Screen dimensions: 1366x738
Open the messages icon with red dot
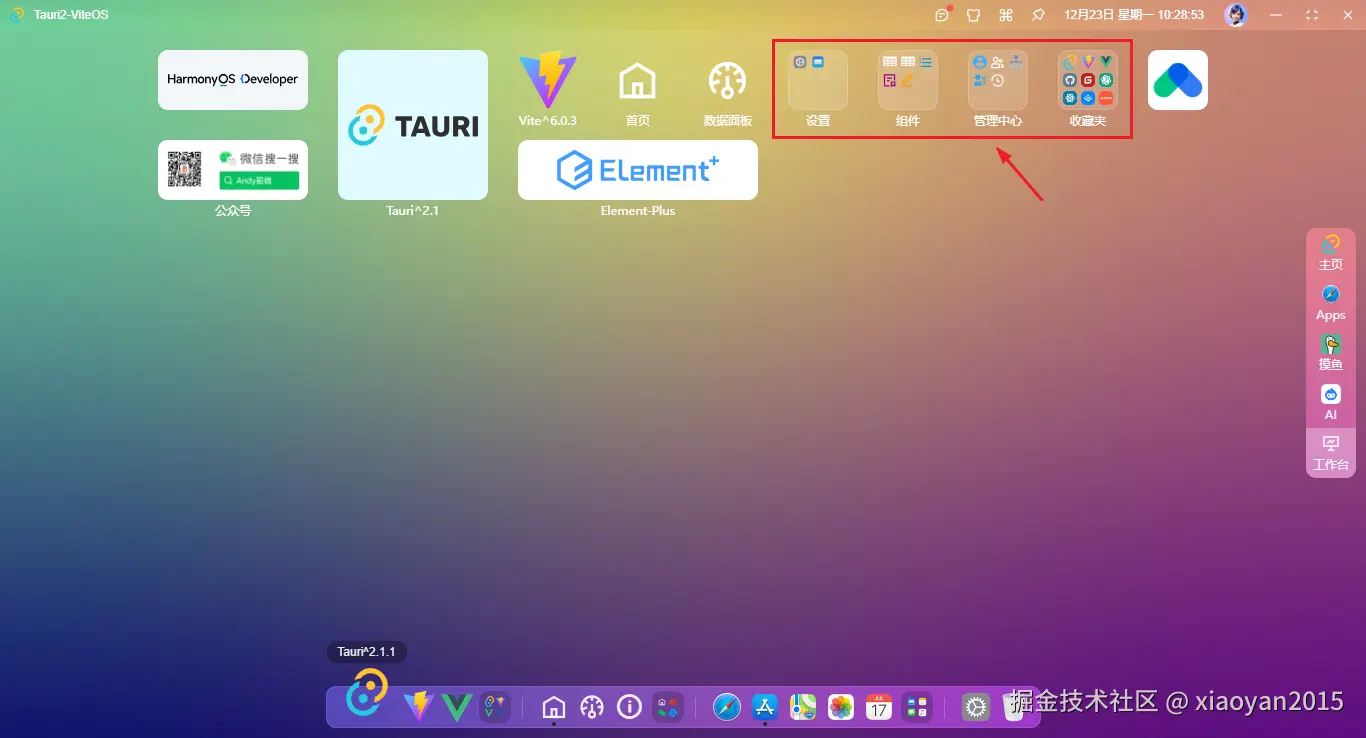tap(942, 14)
